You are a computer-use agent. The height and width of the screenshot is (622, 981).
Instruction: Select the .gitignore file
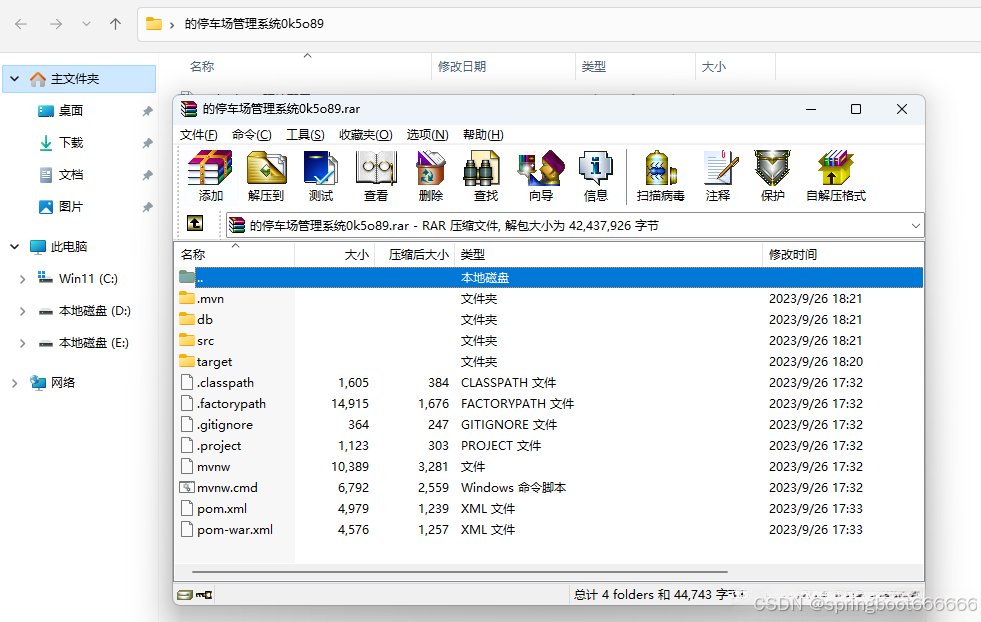click(x=549, y=424)
